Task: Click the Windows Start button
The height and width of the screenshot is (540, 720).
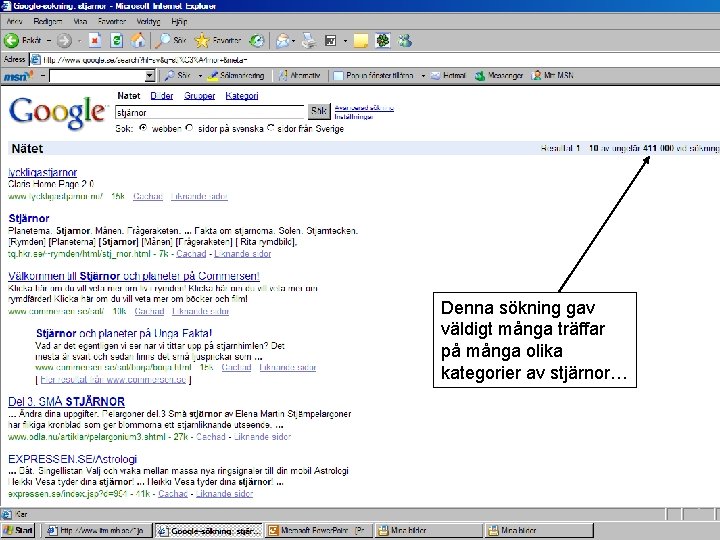Action: pos(19,530)
